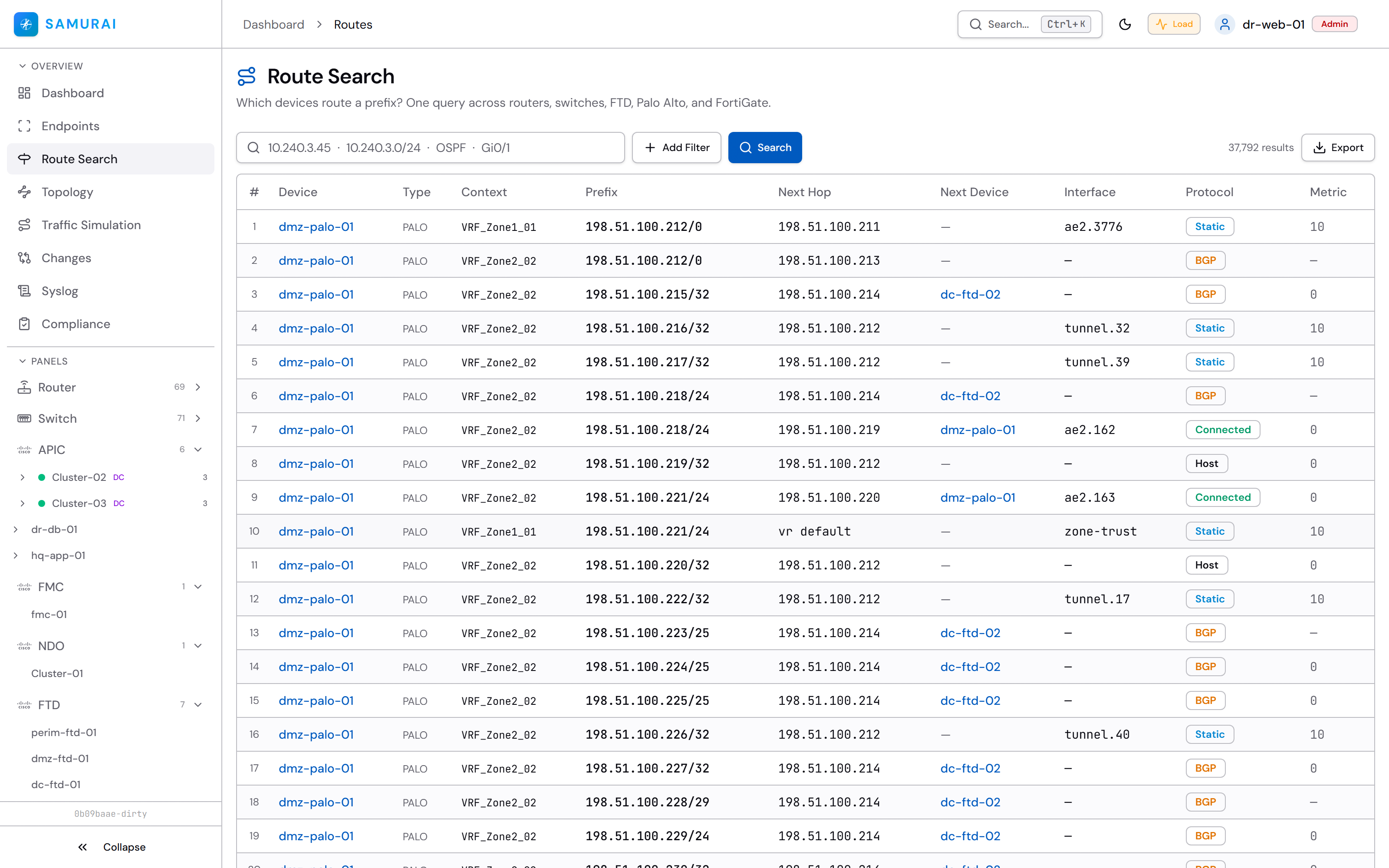Click the Metric column header
The image size is (1389, 868).
click(x=1328, y=192)
